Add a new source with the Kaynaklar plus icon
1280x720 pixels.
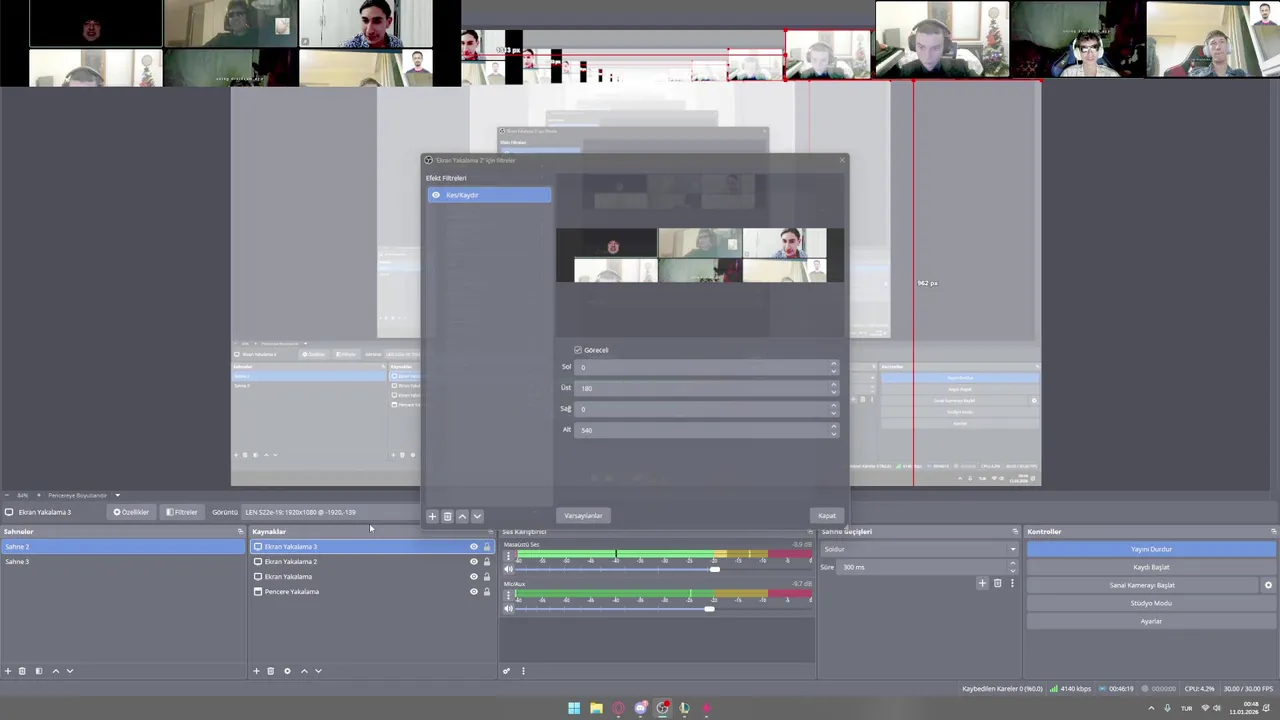(256, 671)
